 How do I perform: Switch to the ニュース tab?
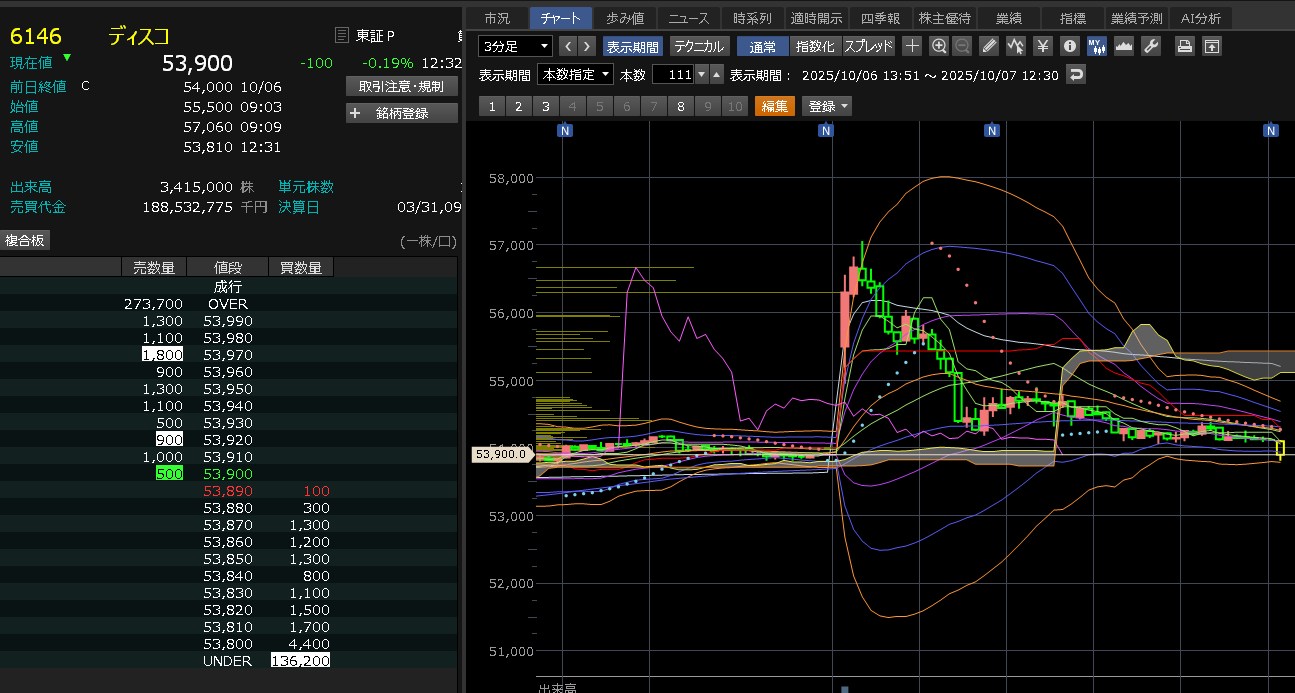(688, 18)
